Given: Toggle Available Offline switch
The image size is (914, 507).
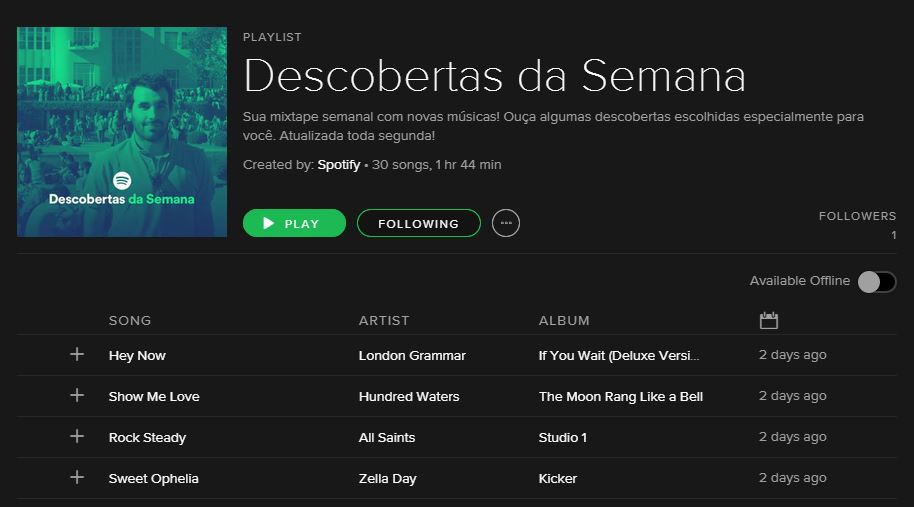Looking at the screenshot, I should point(876,281).
